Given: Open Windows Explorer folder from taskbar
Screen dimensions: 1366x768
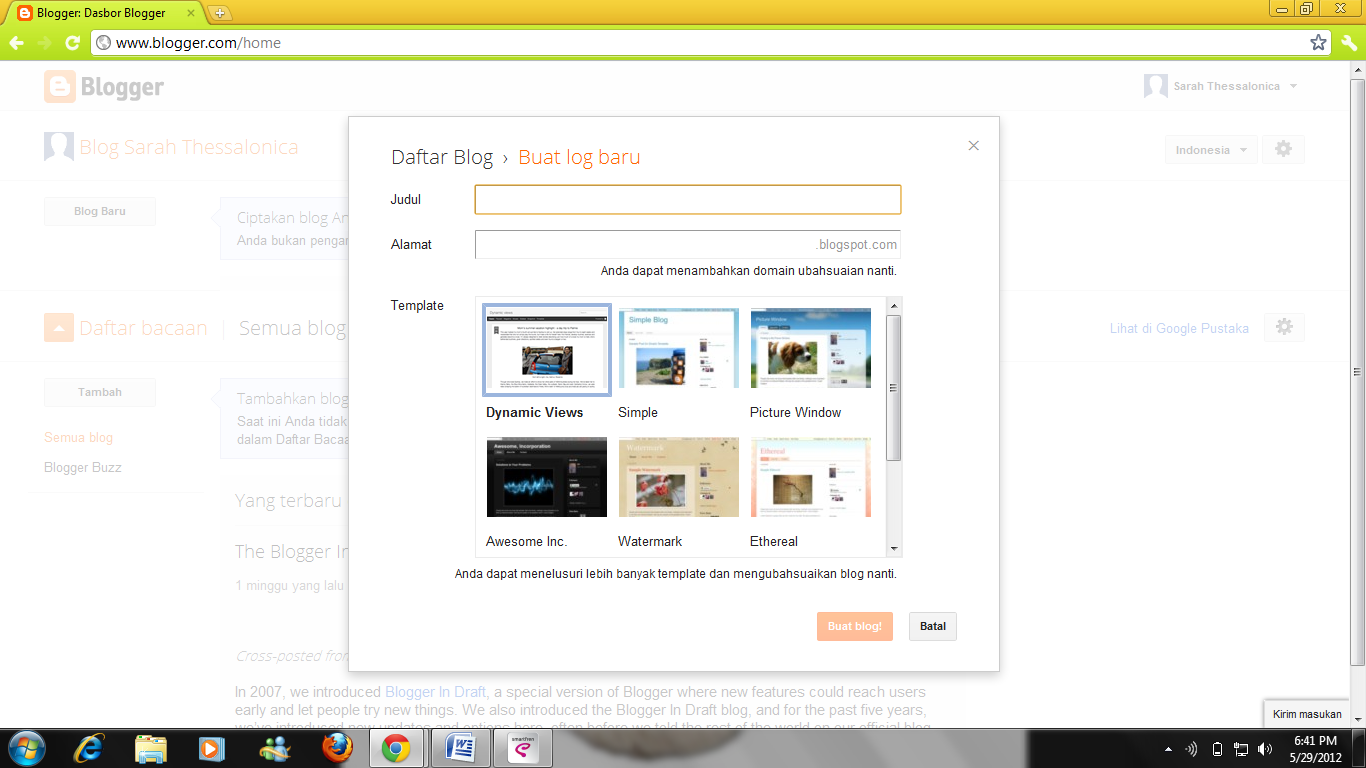Looking at the screenshot, I should click(x=151, y=748).
